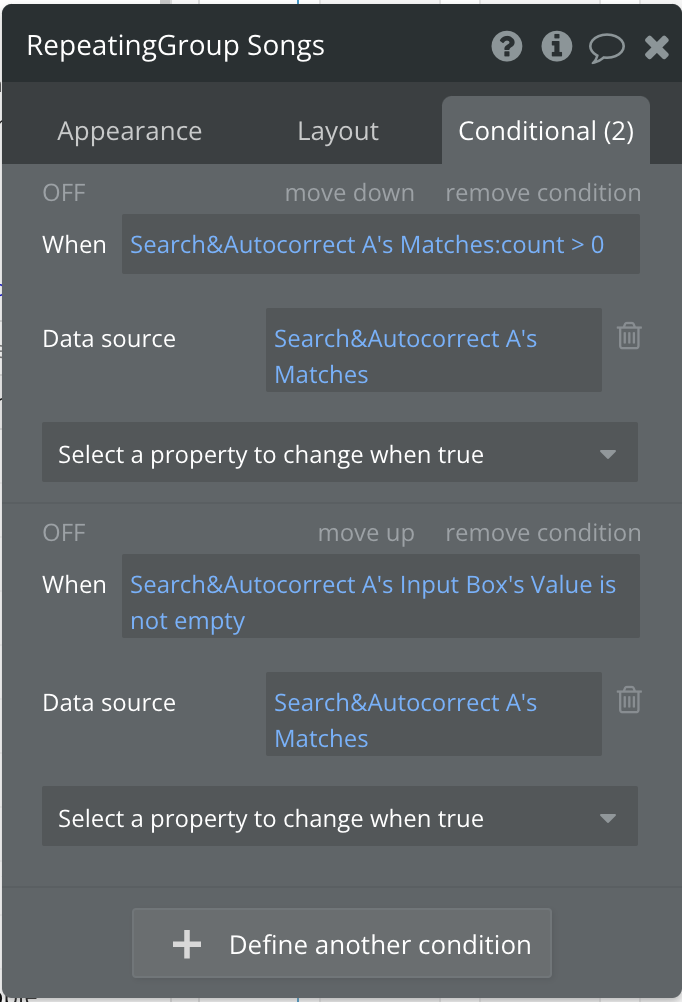This screenshot has width=682, height=1002.
Task: Close the RepeatingGroup Songs editor
Action: coord(657,47)
